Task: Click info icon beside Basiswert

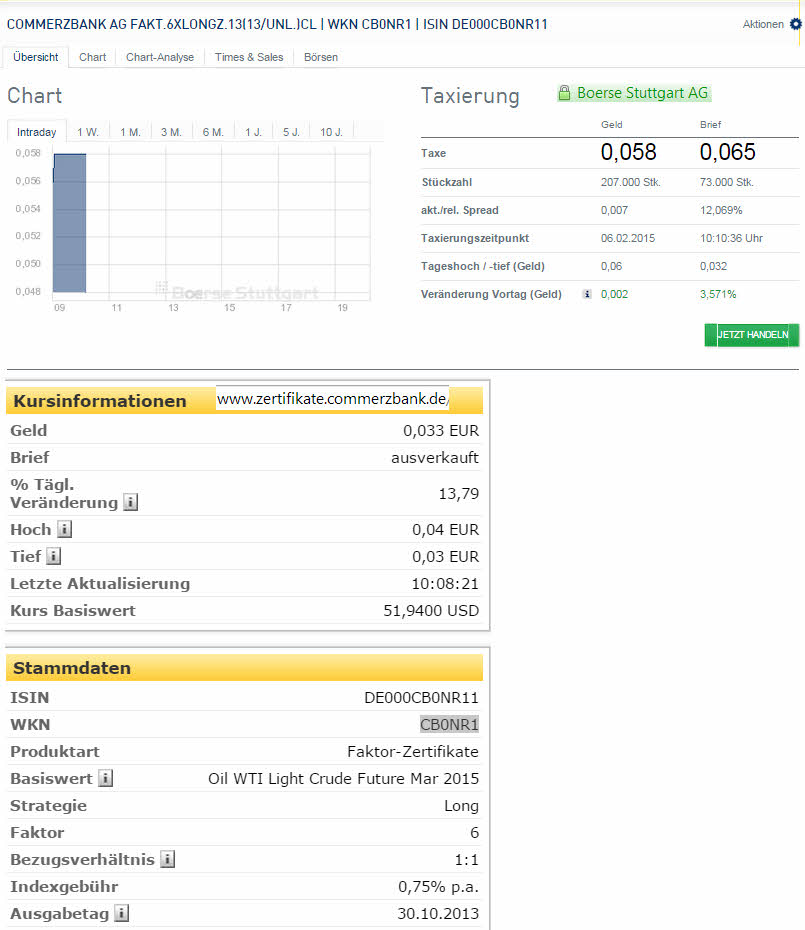Action: [106, 778]
